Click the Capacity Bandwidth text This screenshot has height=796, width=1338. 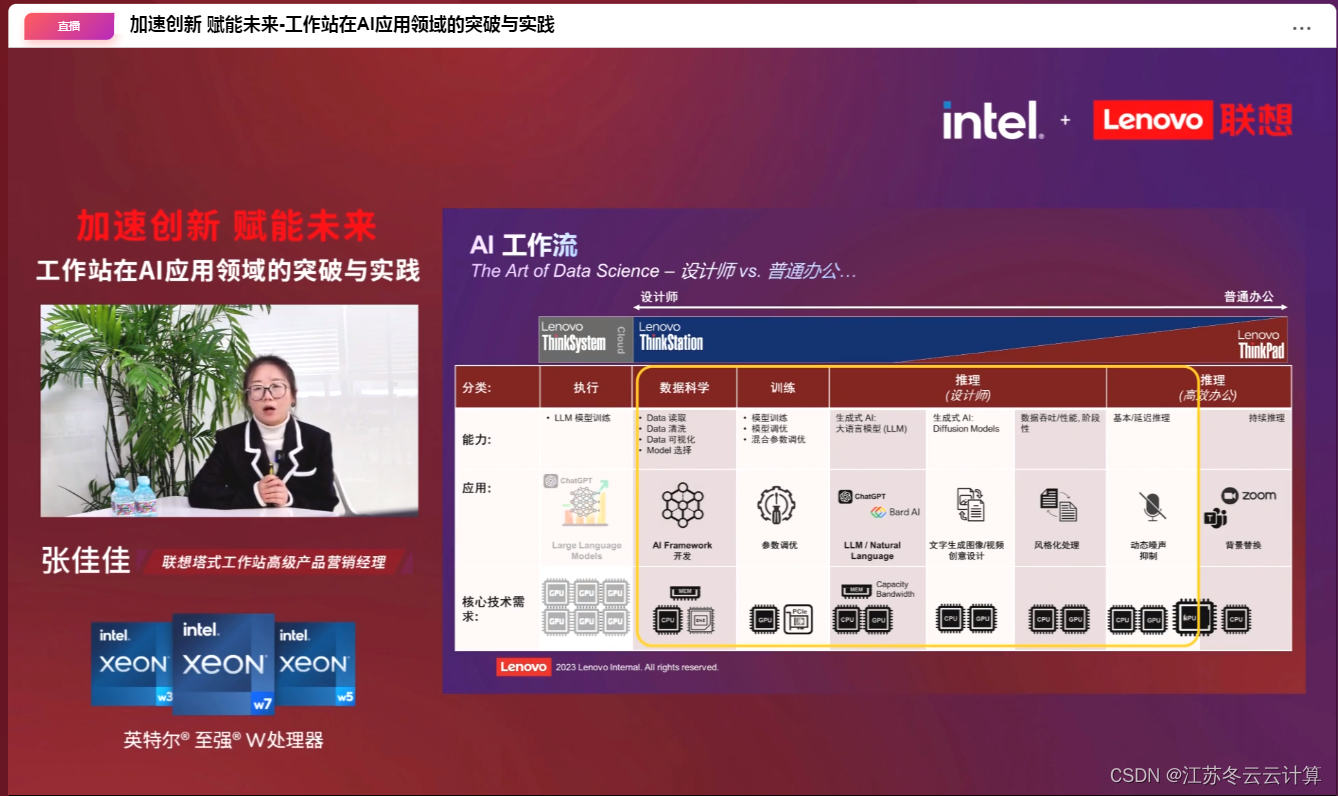895,589
